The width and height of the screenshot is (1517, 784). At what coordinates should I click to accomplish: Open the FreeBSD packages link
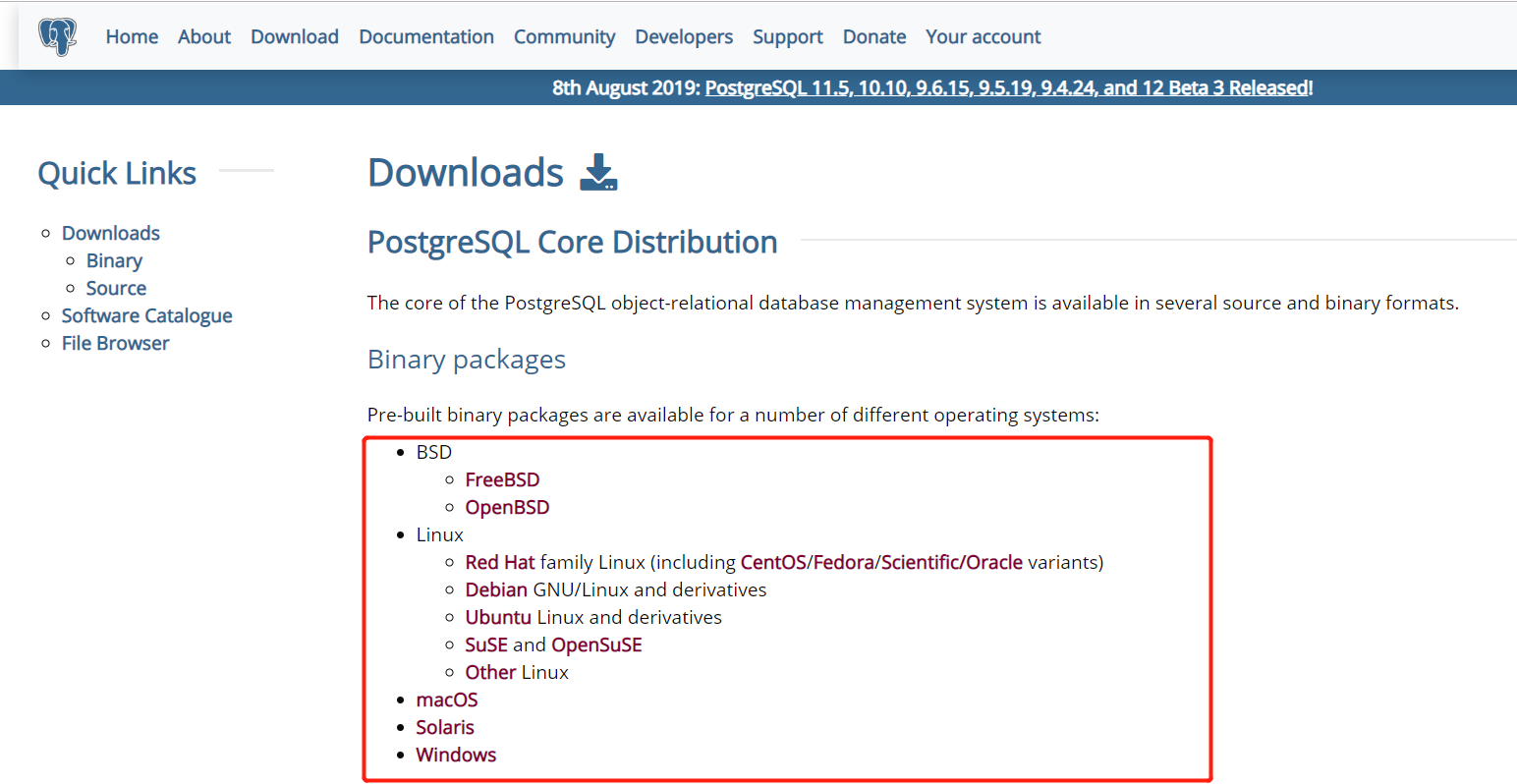pos(502,479)
